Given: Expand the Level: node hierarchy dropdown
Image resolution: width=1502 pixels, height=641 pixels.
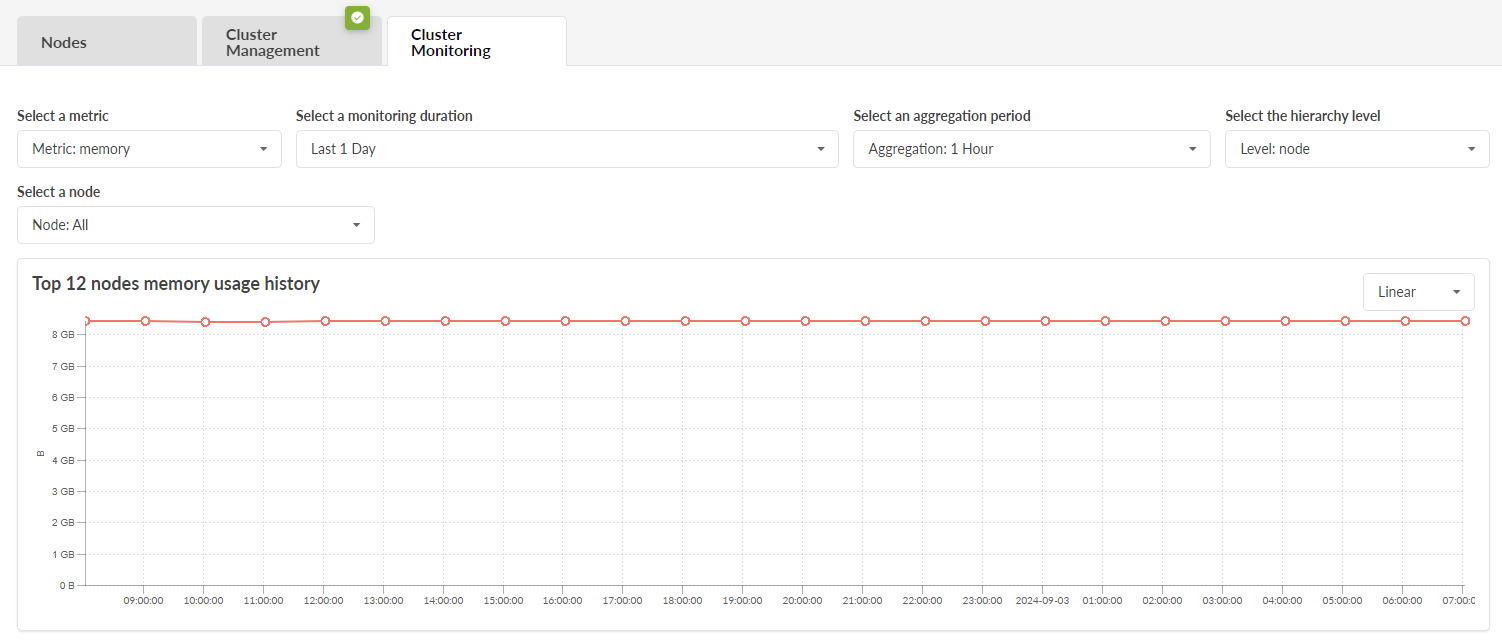Looking at the screenshot, I should 1356,149.
